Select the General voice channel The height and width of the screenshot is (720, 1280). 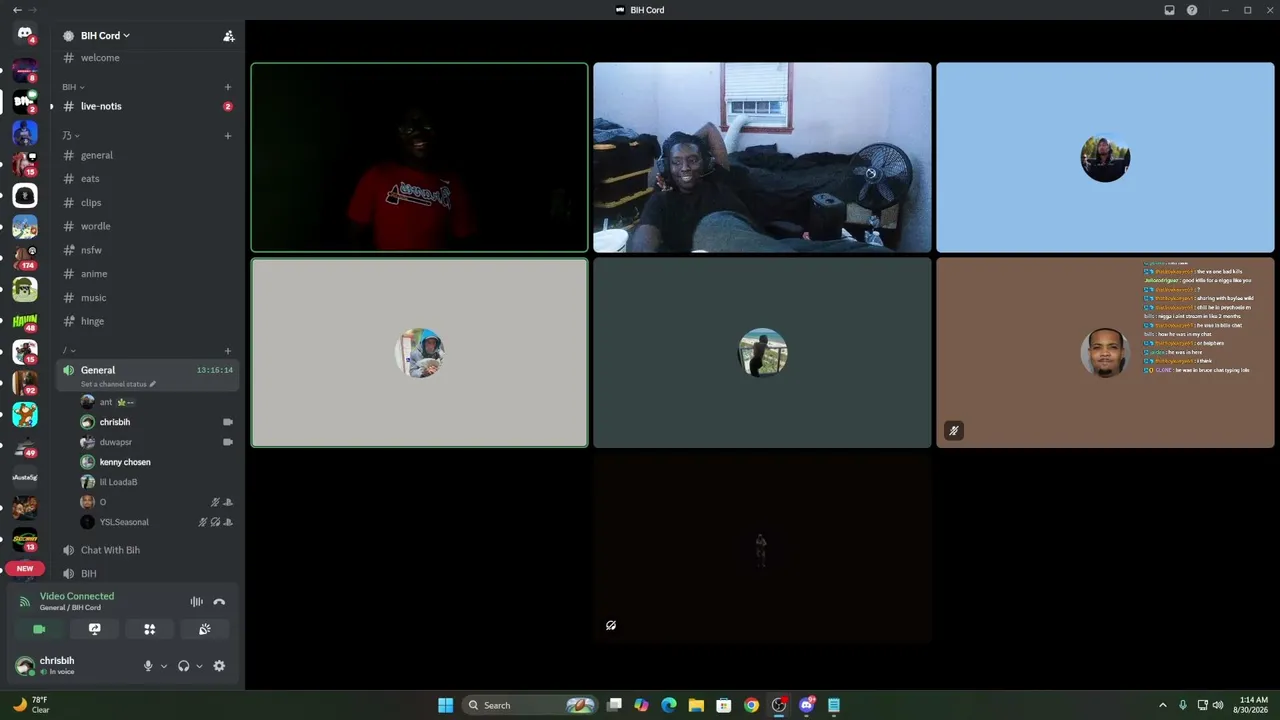tap(147, 375)
